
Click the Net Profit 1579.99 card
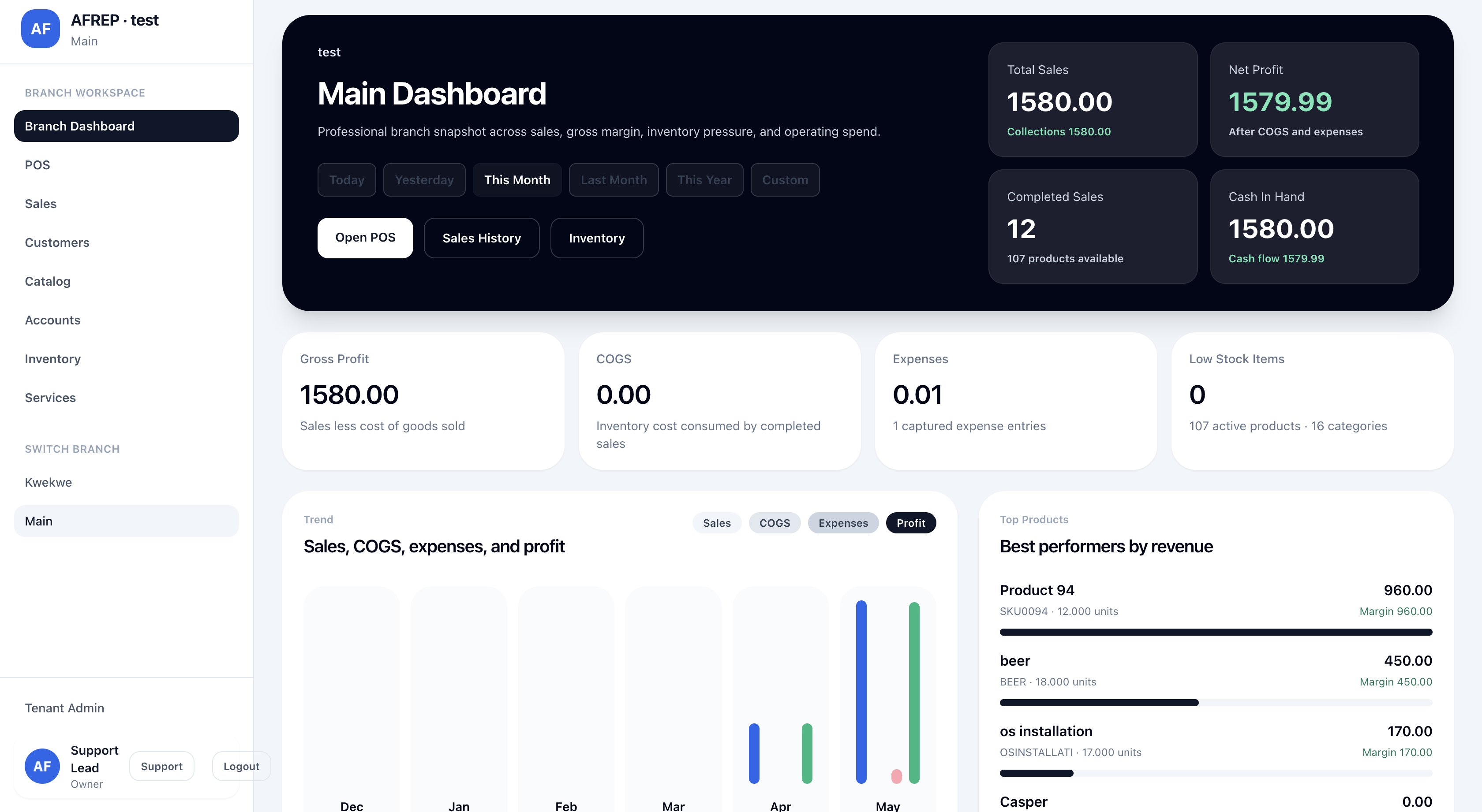(x=1314, y=100)
